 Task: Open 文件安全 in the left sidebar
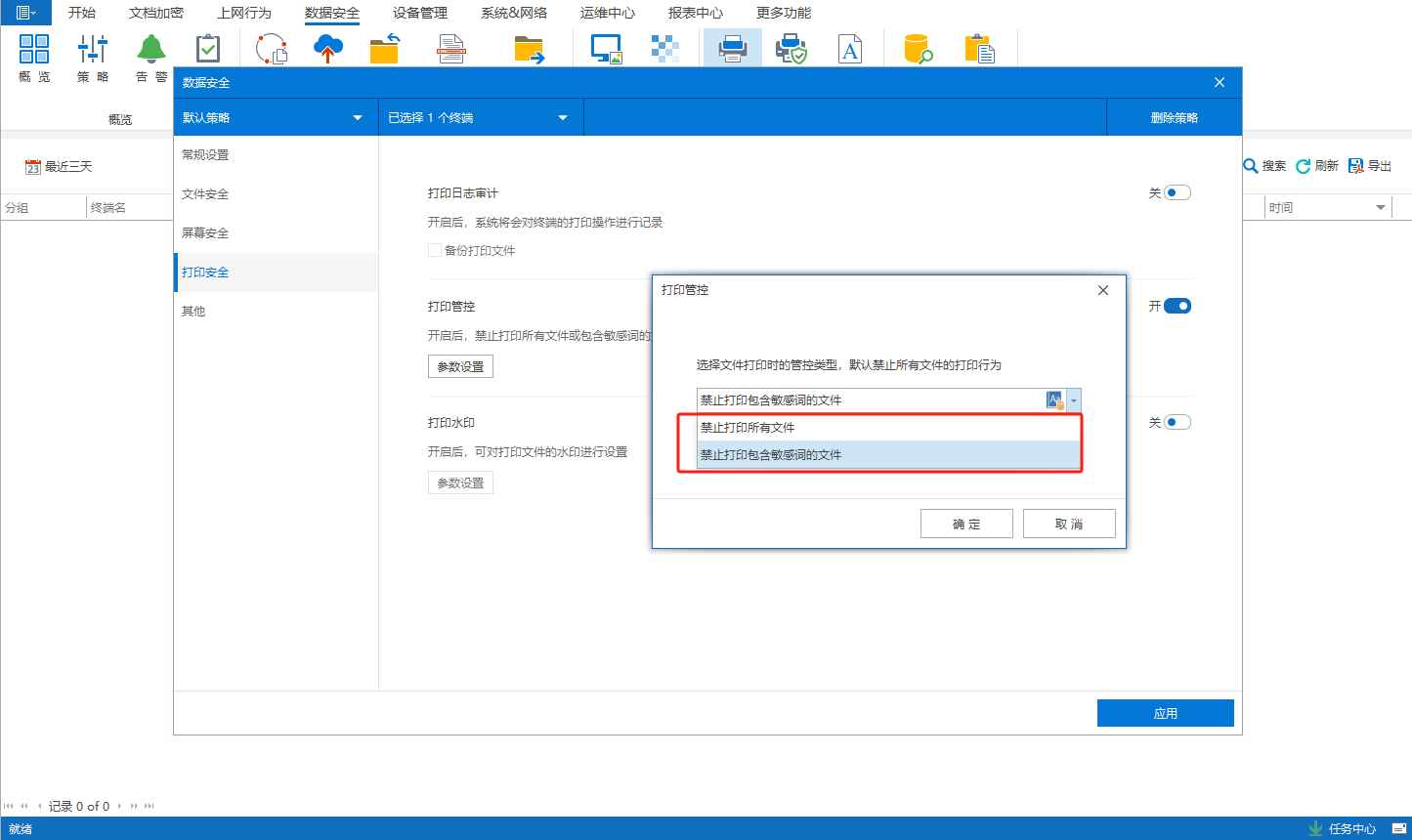pos(205,194)
